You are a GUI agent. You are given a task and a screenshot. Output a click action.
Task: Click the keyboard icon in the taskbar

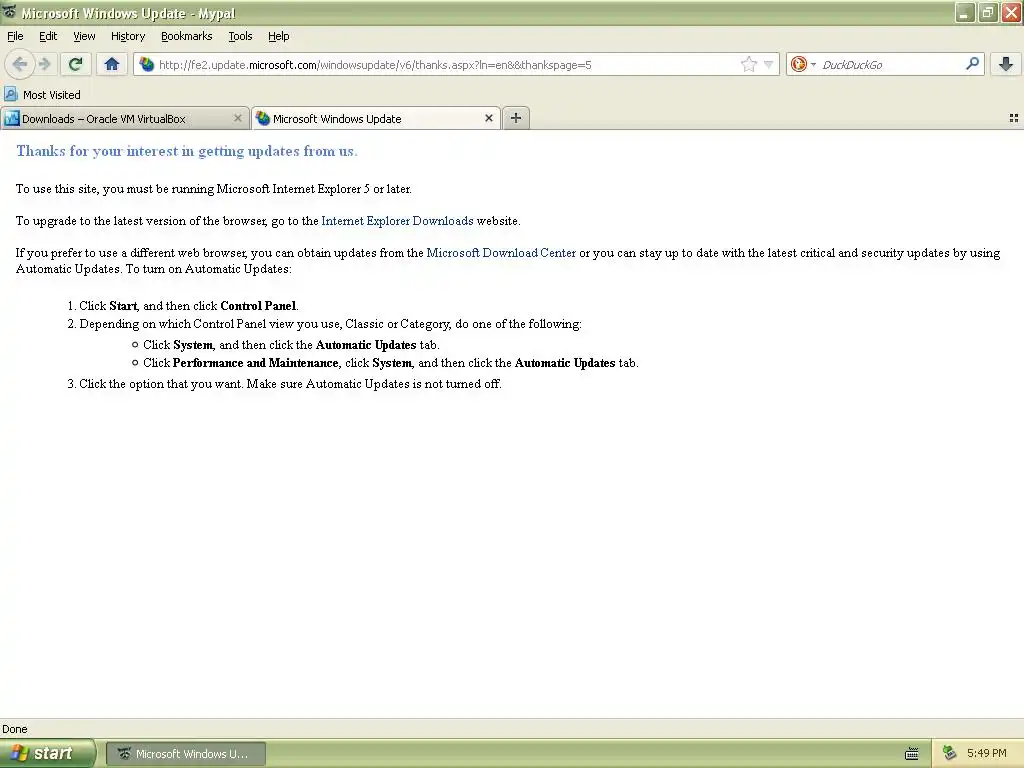912,754
